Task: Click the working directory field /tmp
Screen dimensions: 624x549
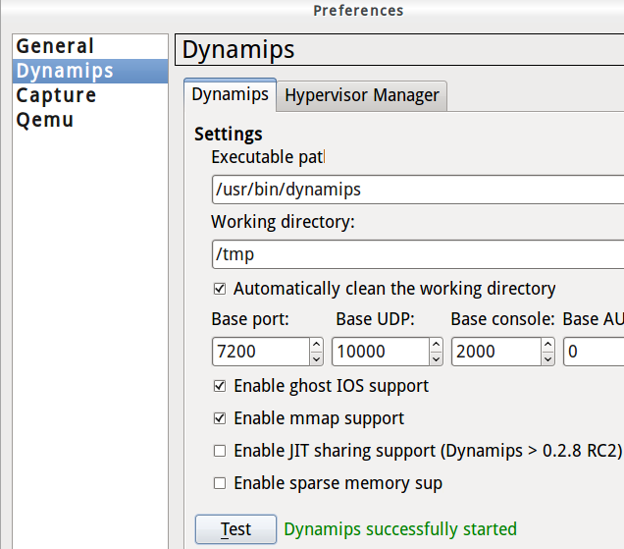Action: [x=418, y=254]
